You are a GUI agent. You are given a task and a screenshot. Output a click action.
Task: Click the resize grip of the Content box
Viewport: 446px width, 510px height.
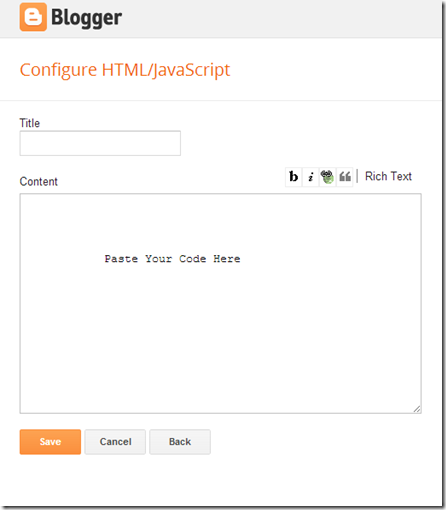point(417,409)
